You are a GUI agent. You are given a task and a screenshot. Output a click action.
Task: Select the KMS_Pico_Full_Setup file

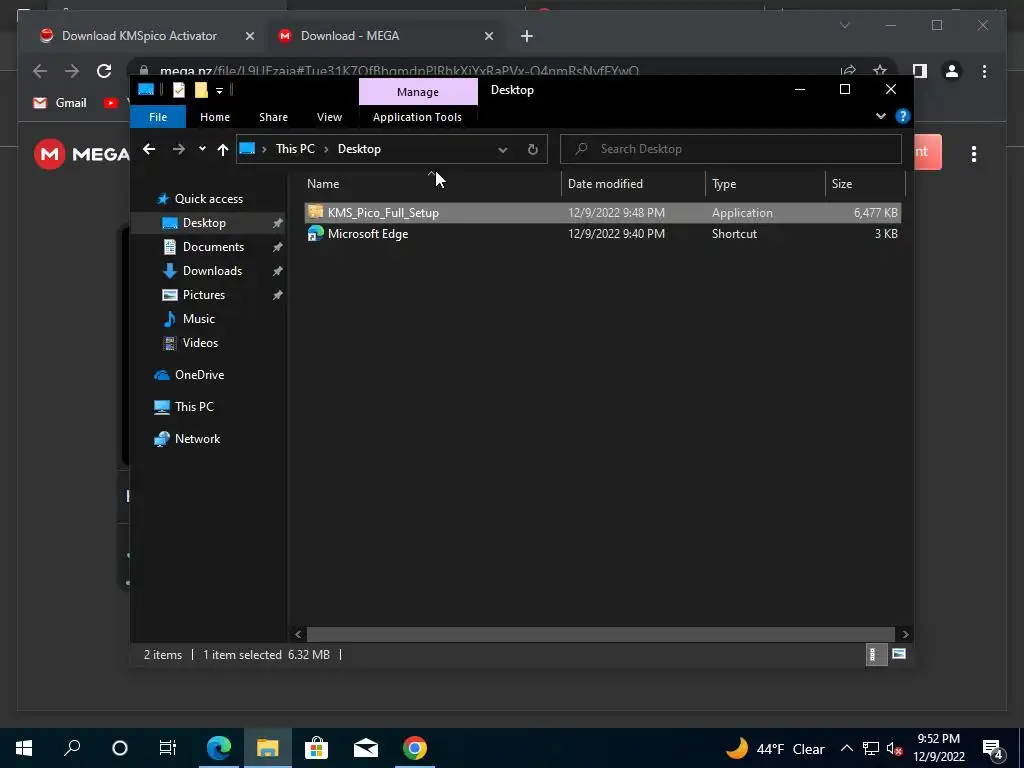pyautogui.click(x=602, y=213)
